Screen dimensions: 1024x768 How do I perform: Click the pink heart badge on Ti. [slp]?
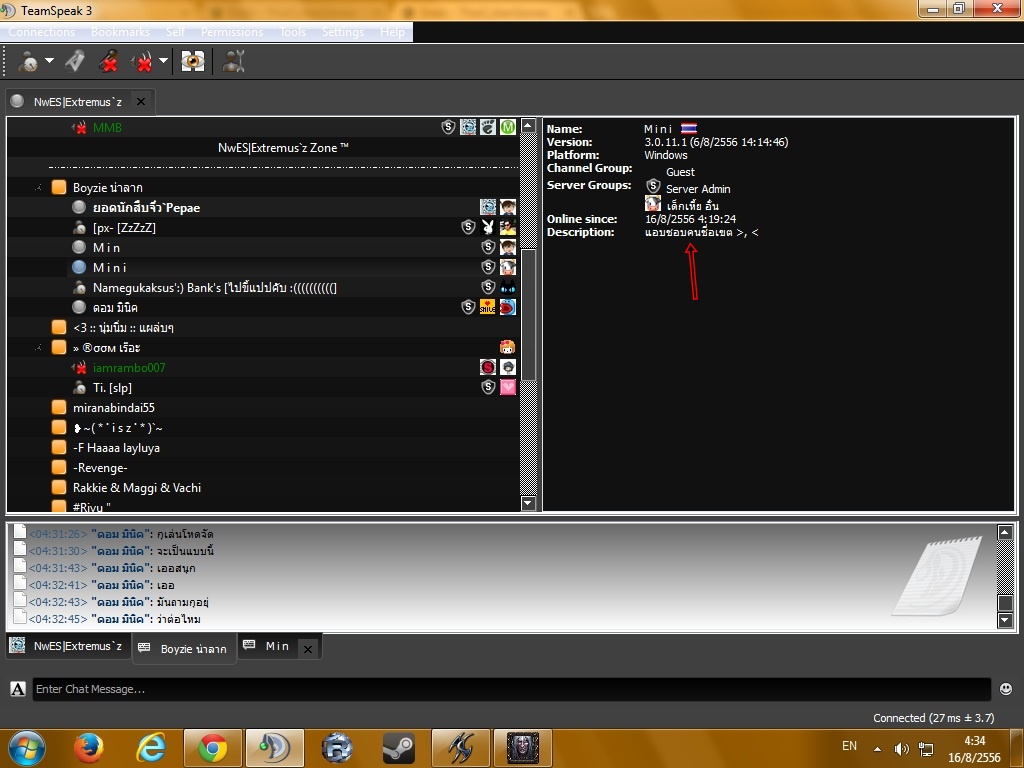tap(507, 387)
